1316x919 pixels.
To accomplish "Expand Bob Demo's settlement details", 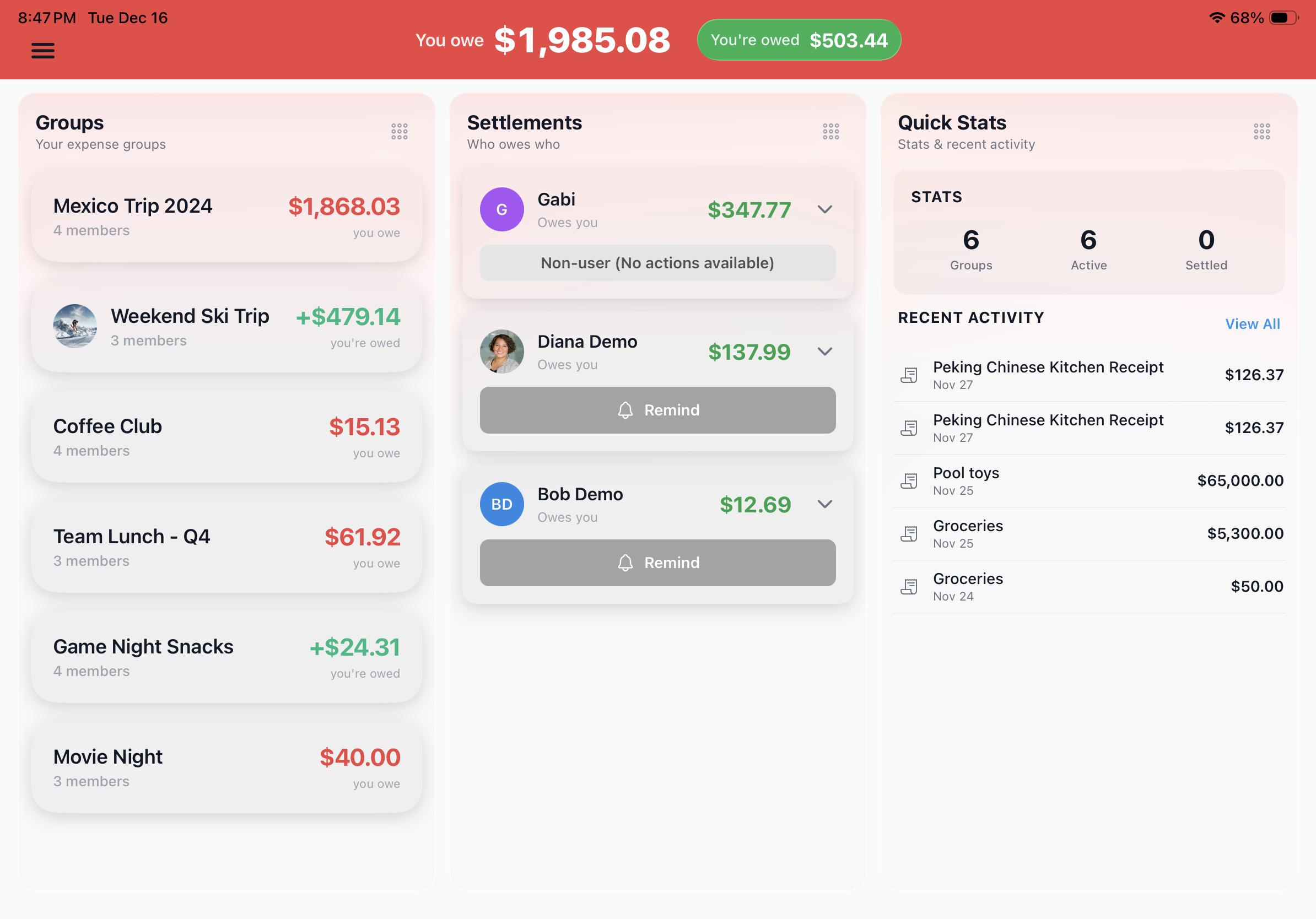I will (826, 504).
